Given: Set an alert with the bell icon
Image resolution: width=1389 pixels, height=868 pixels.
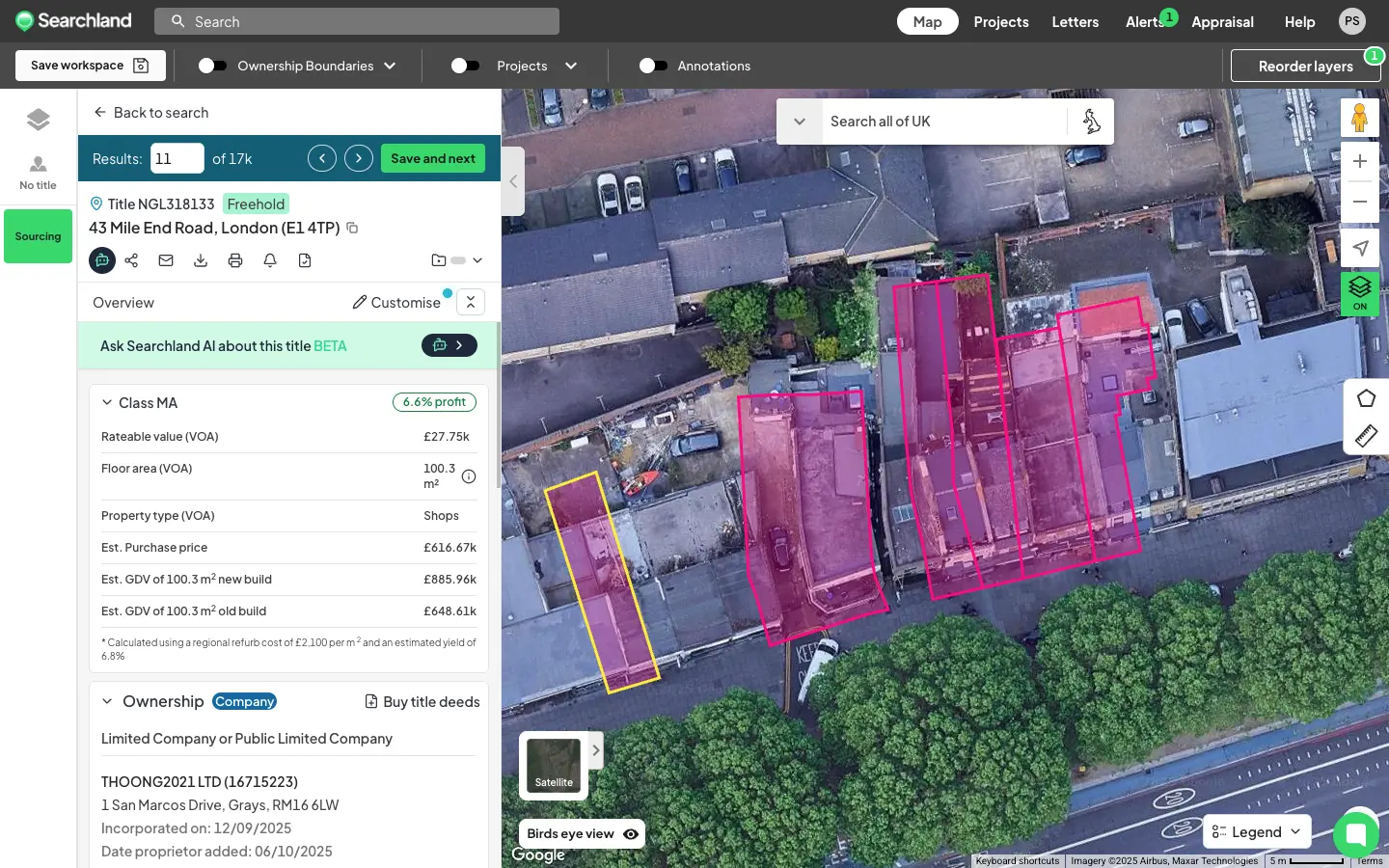Looking at the screenshot, I should 270,260.
